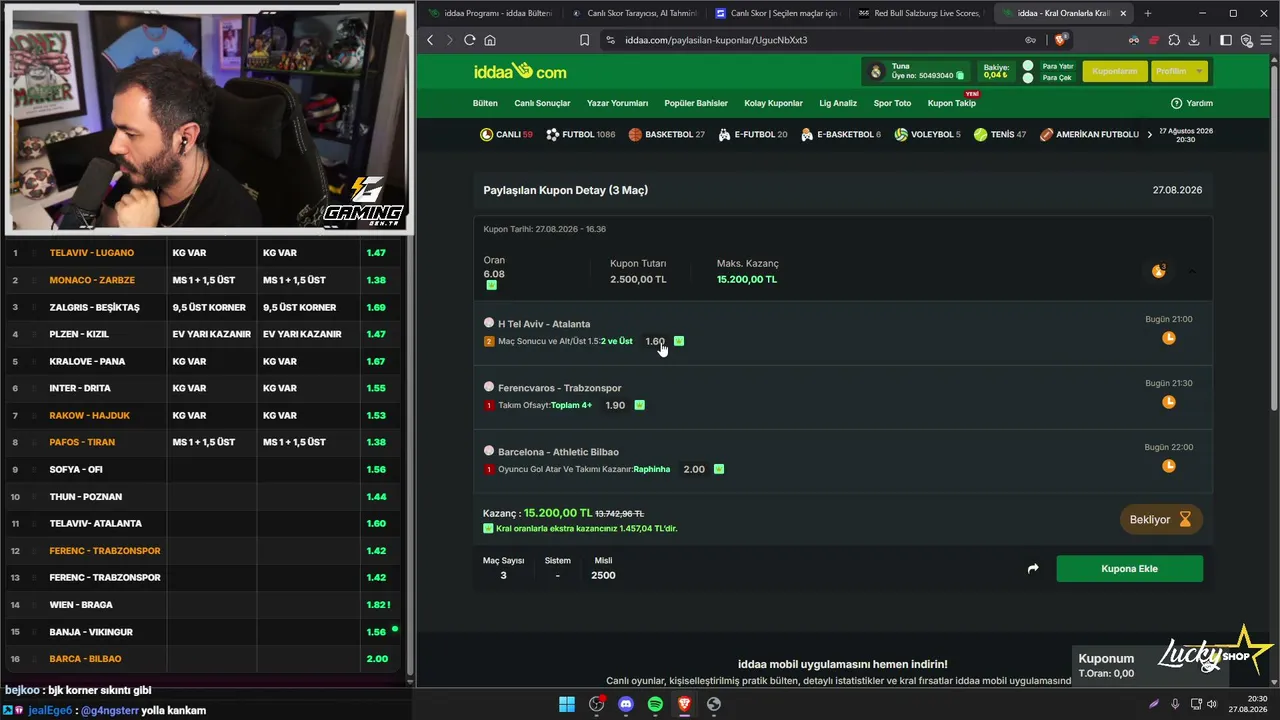
Task: Open the Brave Shields lion icon
Action: coord(1061,40)
